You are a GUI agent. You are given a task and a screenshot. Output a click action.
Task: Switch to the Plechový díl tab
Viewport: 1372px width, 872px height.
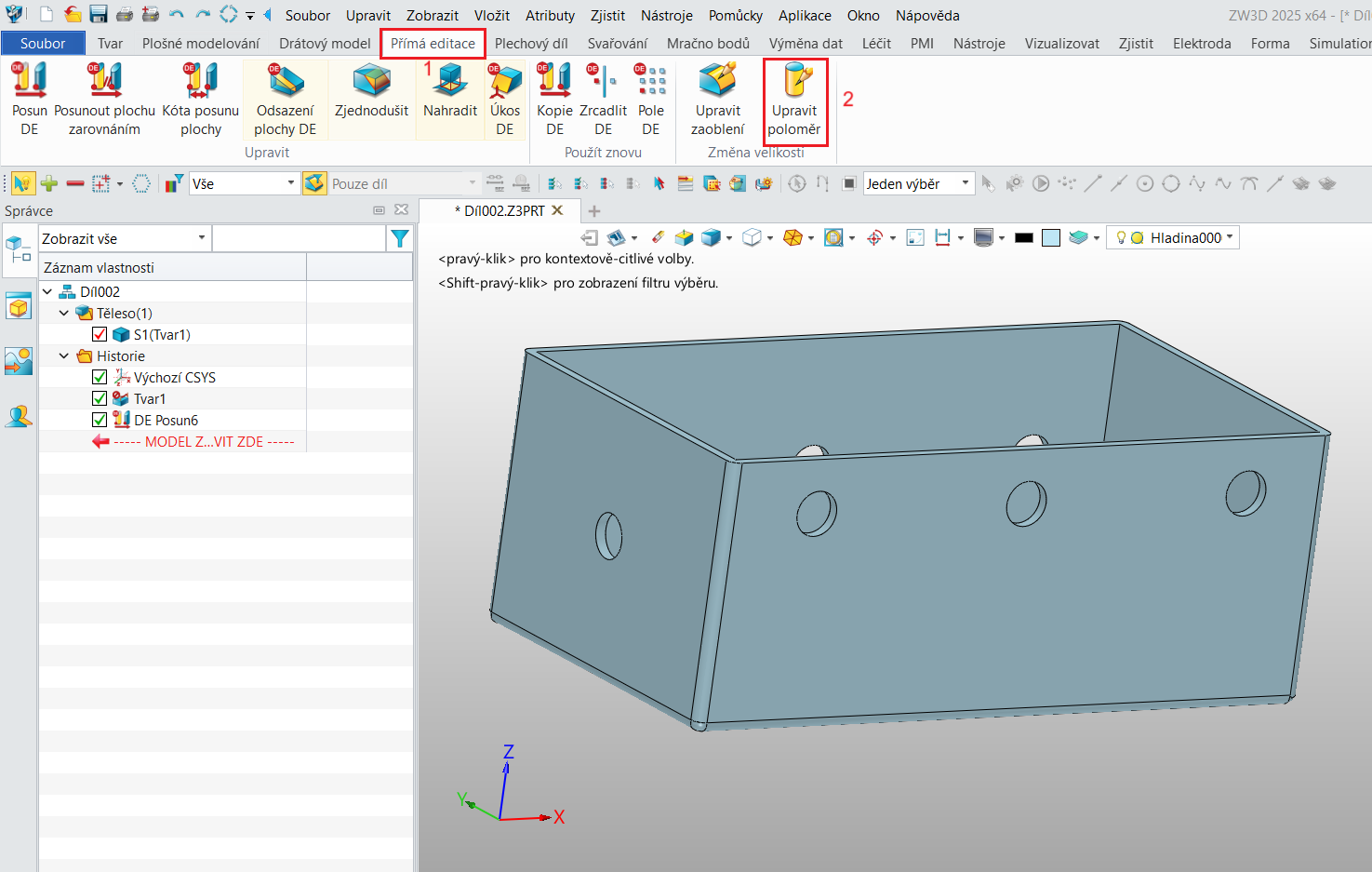[x=531, y=43]
